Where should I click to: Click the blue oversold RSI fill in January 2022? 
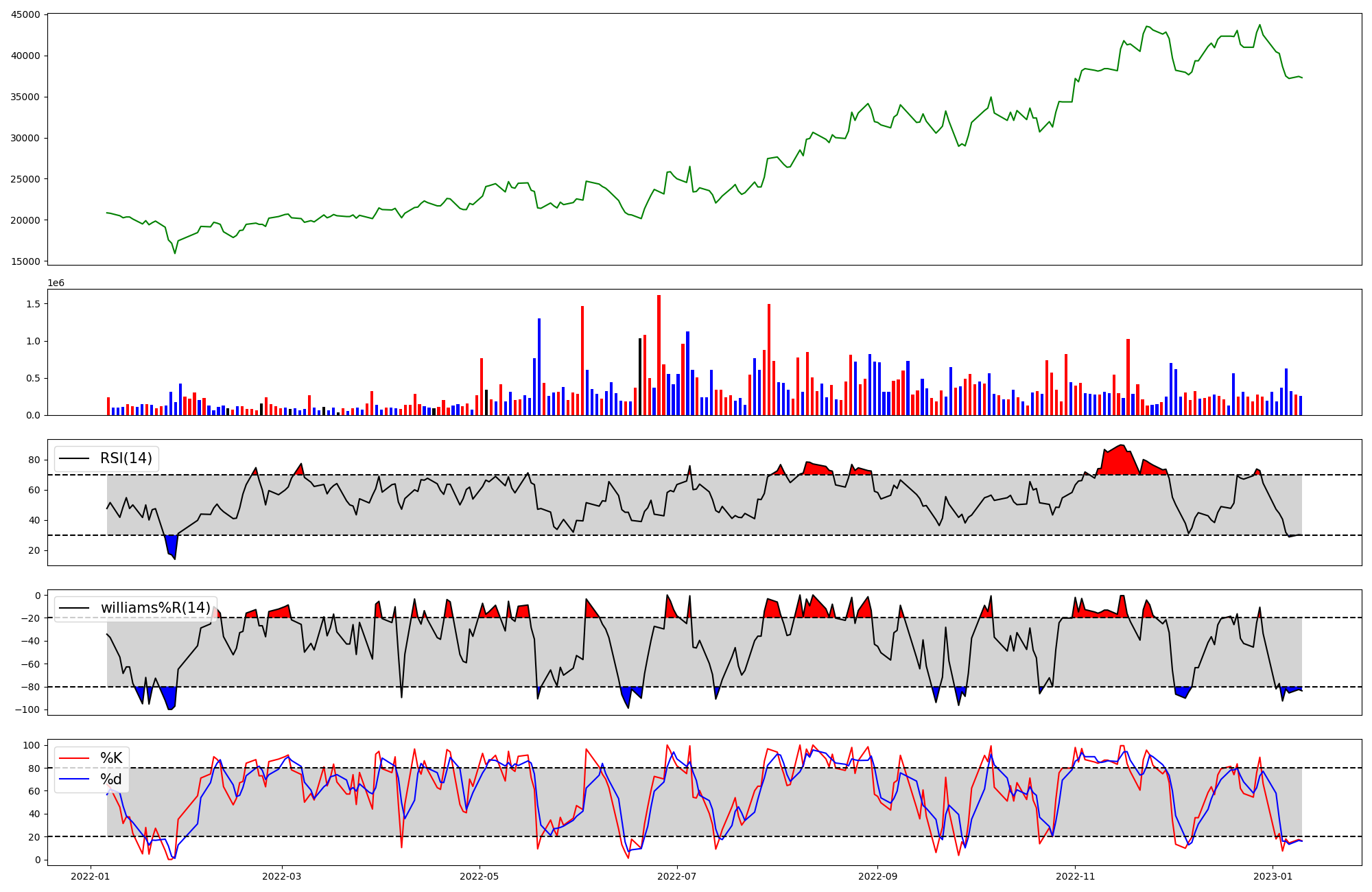click(172, 544)
